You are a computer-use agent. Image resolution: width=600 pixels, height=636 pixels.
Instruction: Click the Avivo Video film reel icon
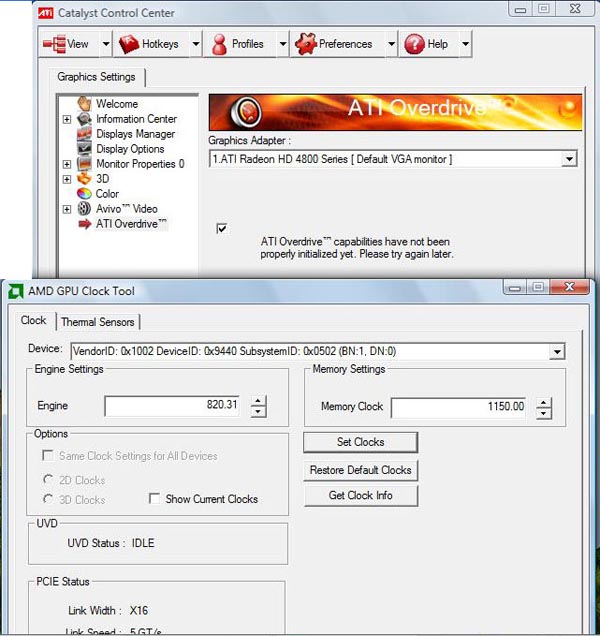pyautogui.click(x=84, y=208)
